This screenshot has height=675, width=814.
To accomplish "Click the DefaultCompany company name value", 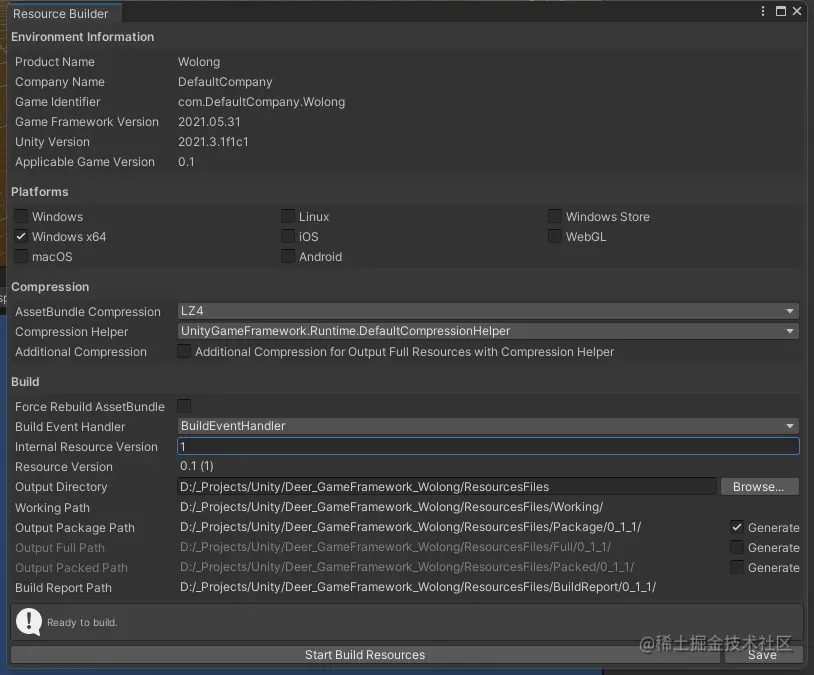I will [225, 82].
